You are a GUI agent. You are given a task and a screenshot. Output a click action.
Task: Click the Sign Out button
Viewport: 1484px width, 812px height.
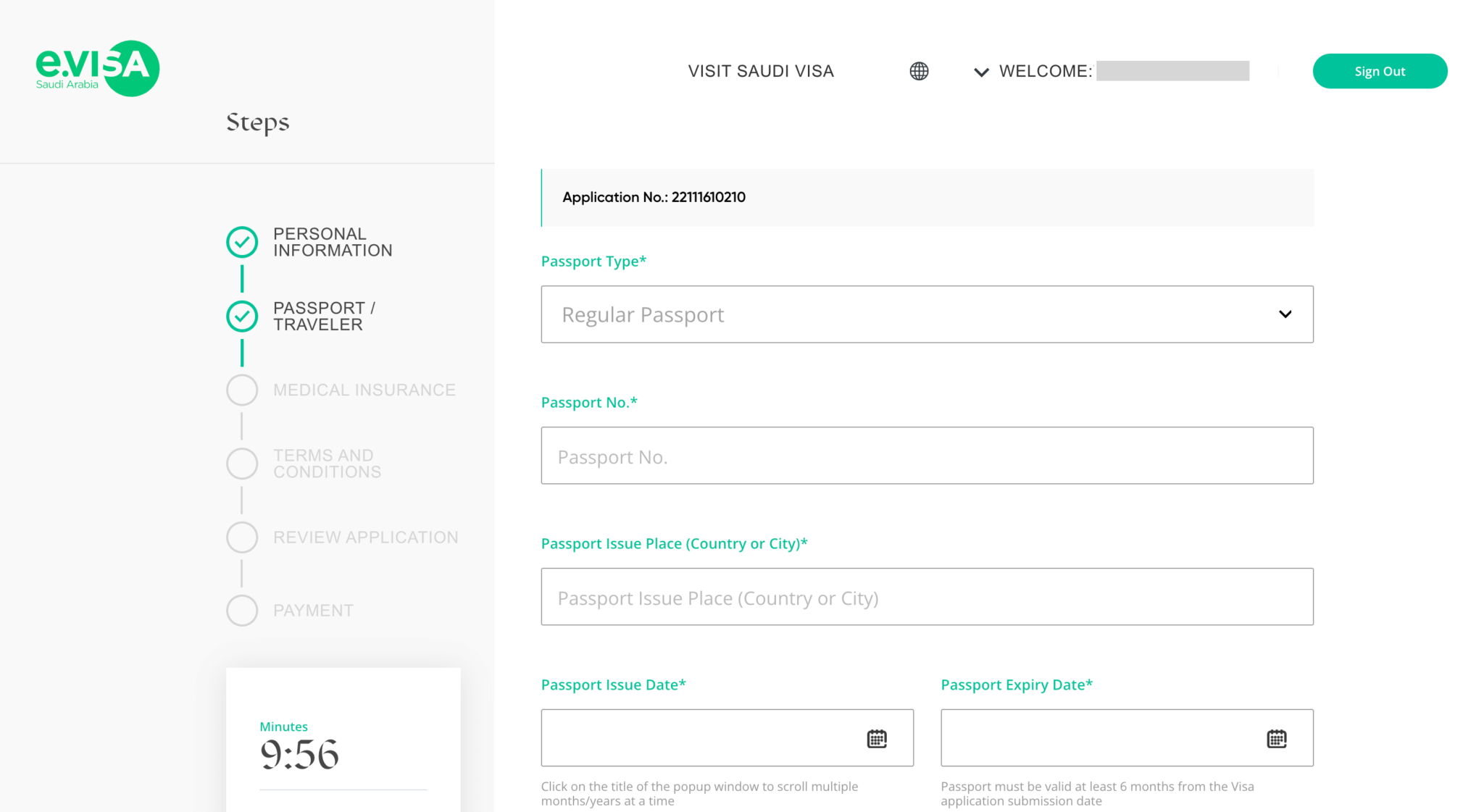tap(1380, 71)
